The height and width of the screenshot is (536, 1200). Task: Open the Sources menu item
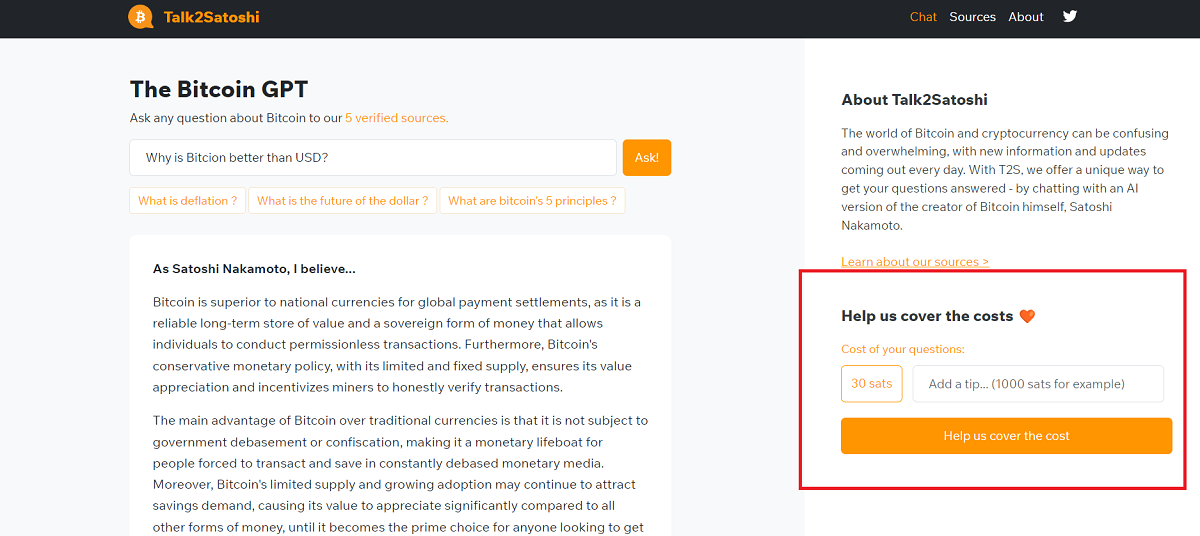tap(972, 17)
